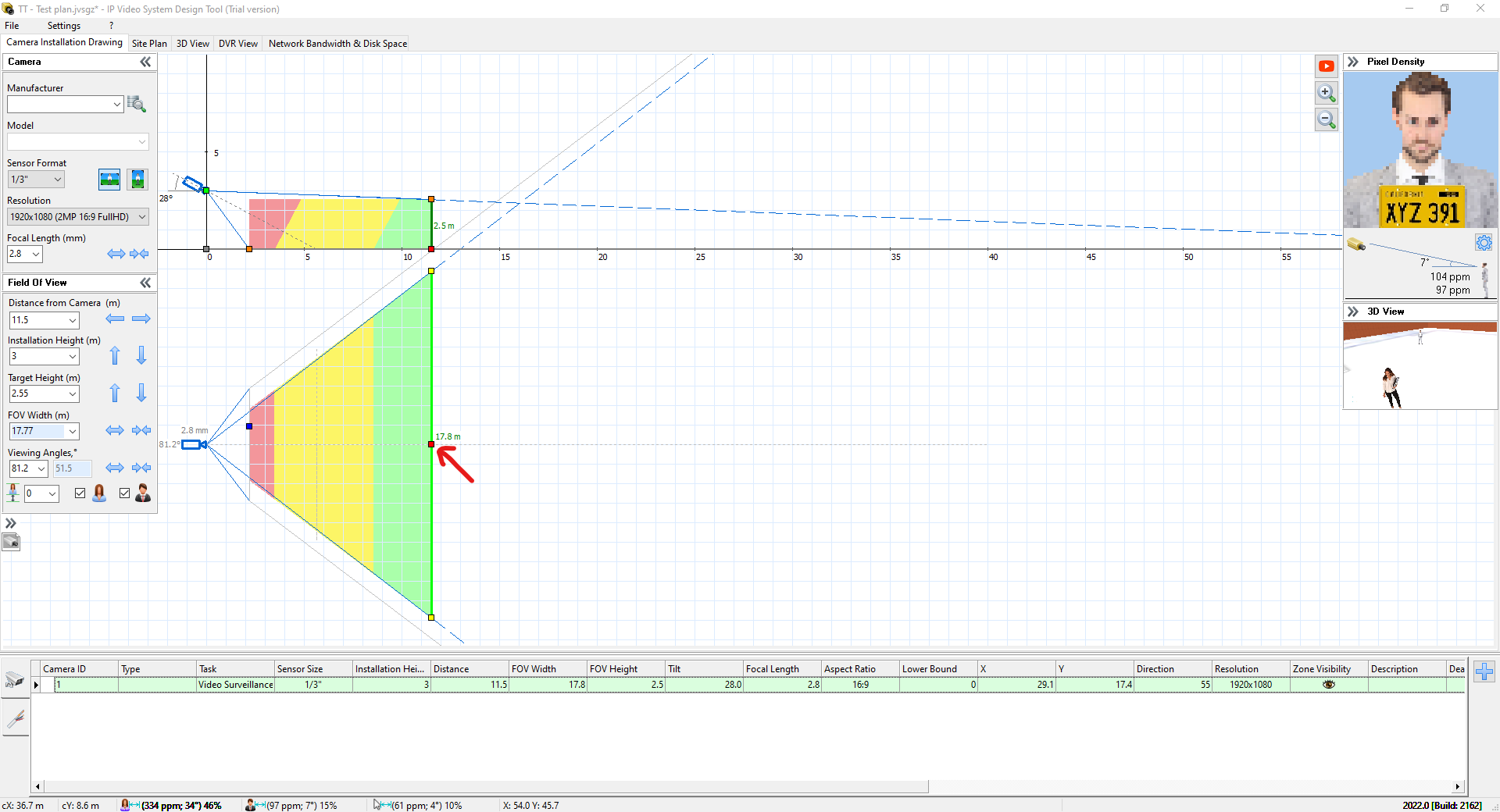This screenshot has width=1500, height=812.
Task: Open the Resolution dropdown
Action: [x=77, y=217]
